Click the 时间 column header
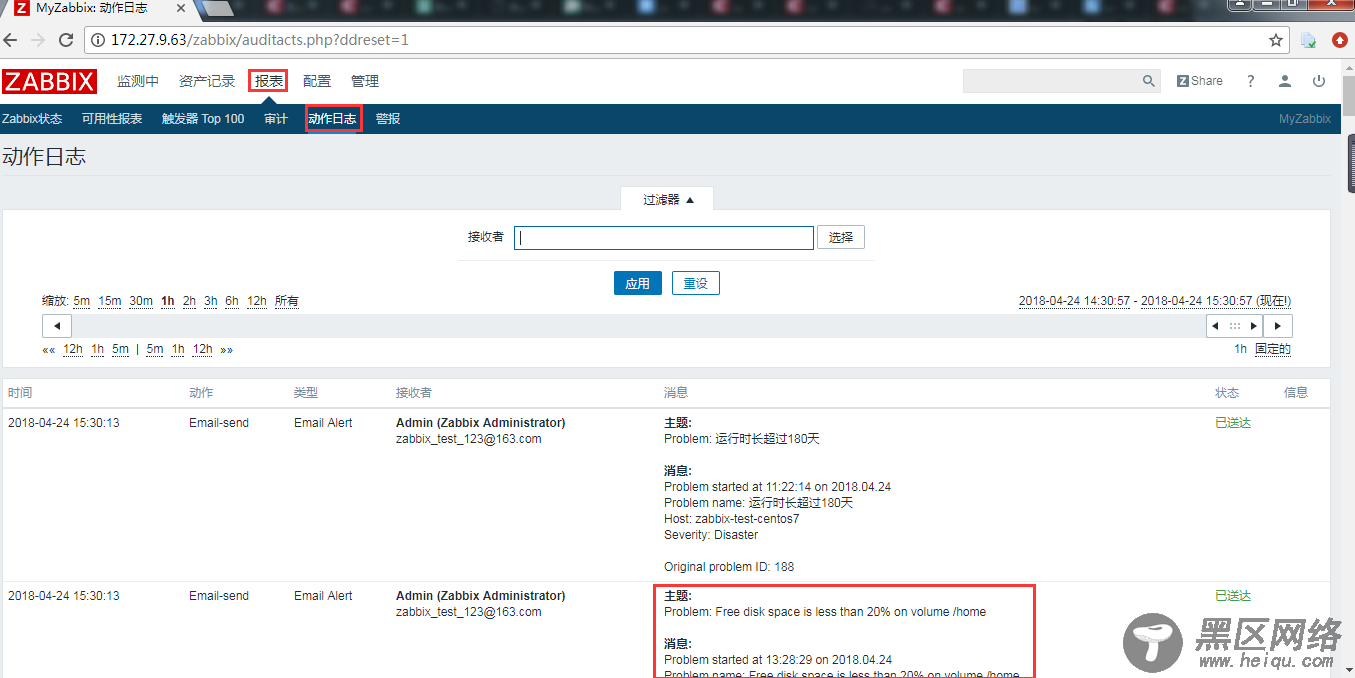The width and height of the screenshot is (1355, 678). coord(20,393)
